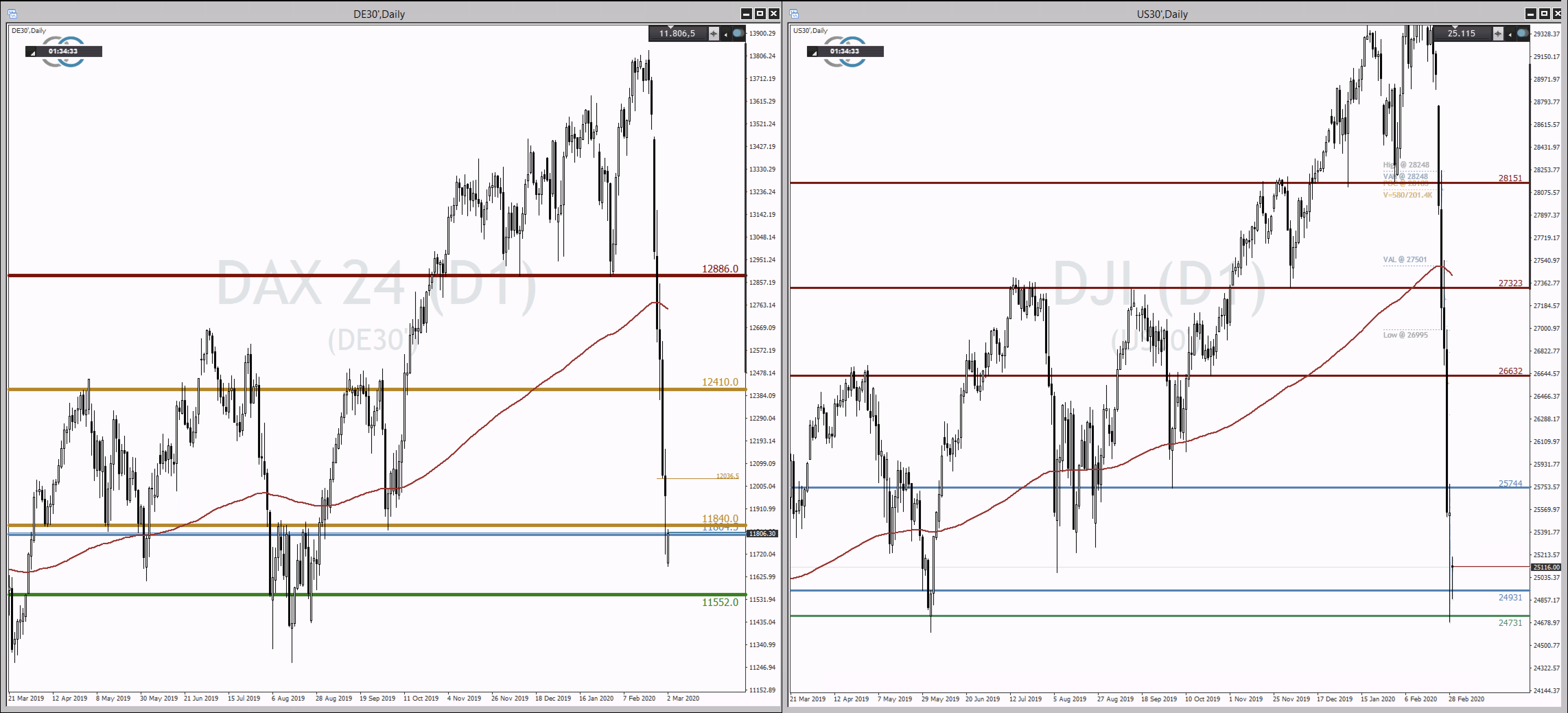Click the US30',Daily window title bar text
The height and width of the screenshot is (713, 1568).
click(1162, 14)
